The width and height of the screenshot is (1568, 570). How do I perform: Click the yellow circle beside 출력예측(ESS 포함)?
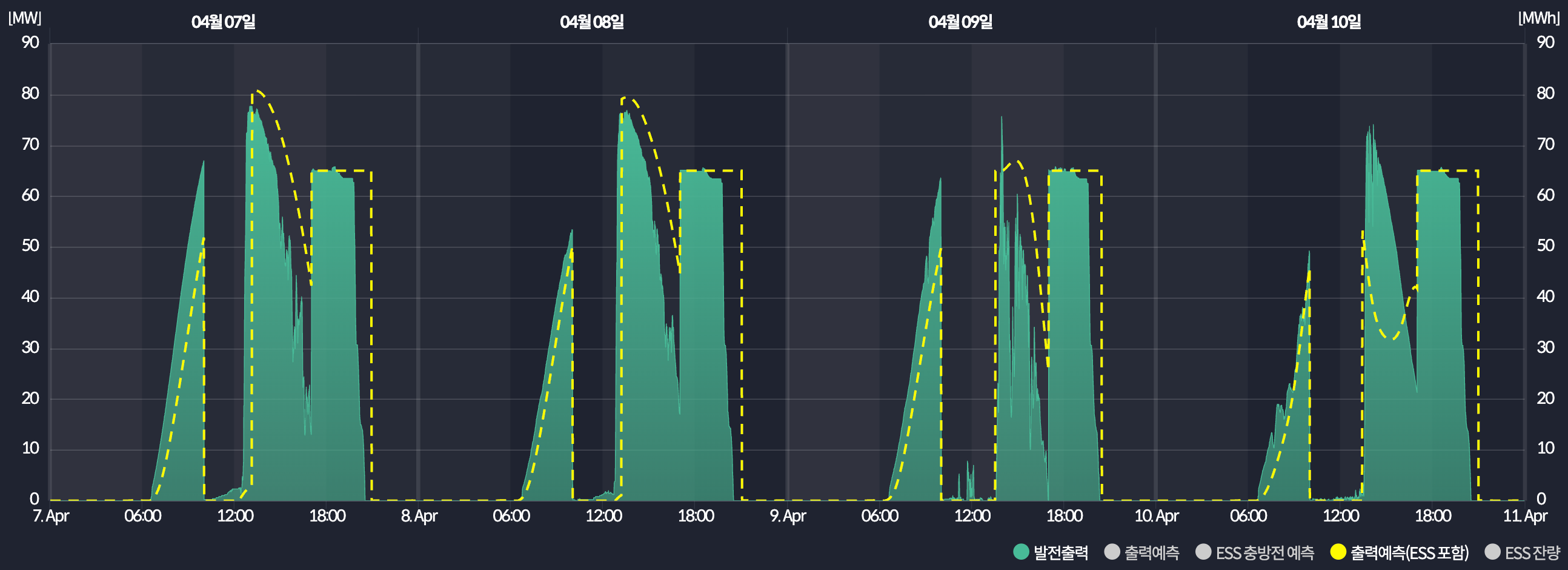(1338, 552)
